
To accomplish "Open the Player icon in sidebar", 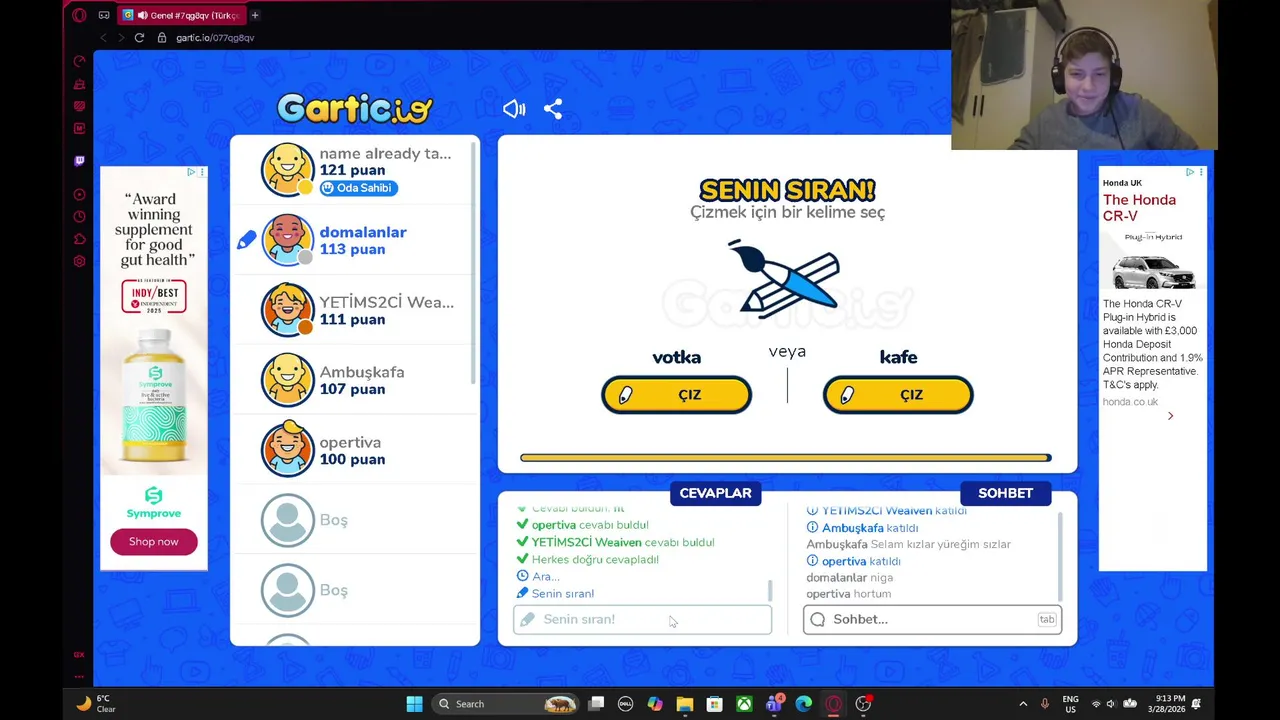I will 79,194.
